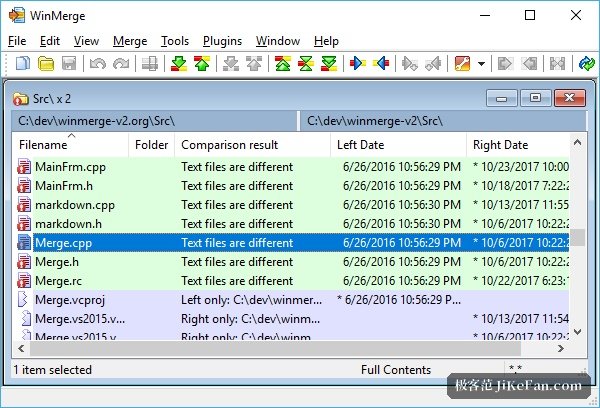Copy to right using blue arrow icon
Viewport: 600px width, 408px height.
pyautogui.click(x=358, y=63)
